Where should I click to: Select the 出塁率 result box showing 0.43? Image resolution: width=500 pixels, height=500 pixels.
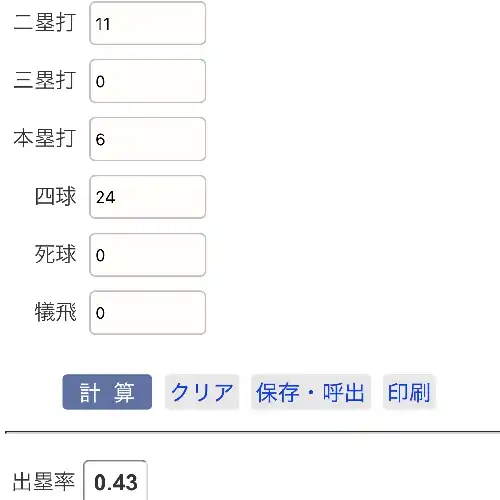tap(115, 480)
